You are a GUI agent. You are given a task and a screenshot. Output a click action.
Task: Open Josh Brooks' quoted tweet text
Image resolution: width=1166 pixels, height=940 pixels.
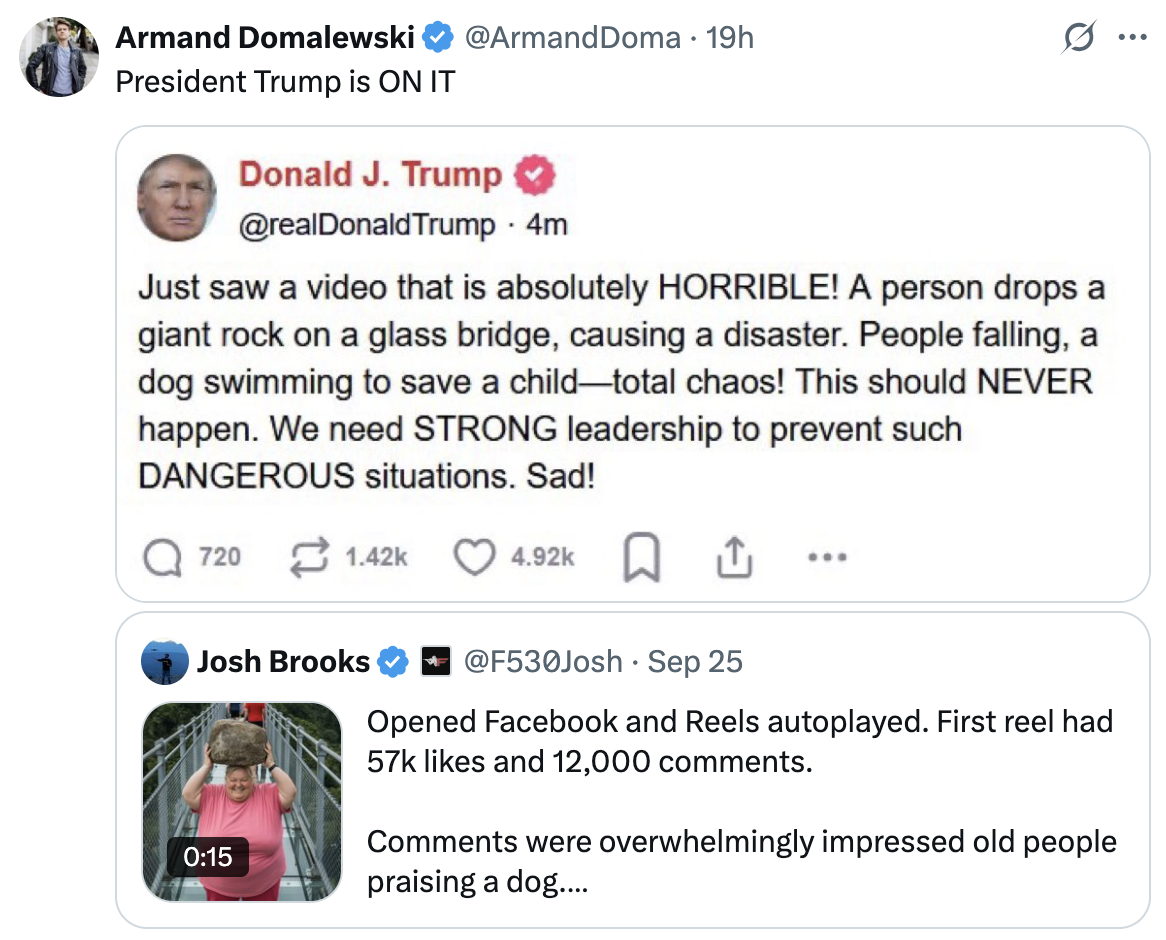coord(740,800)
